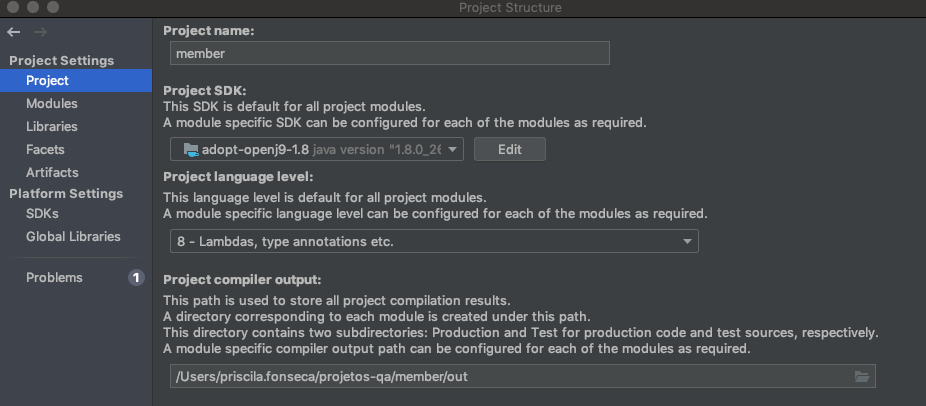Click the Problems count badge
The height and width of the screenshot is (406, 926).
pos(136,278)
